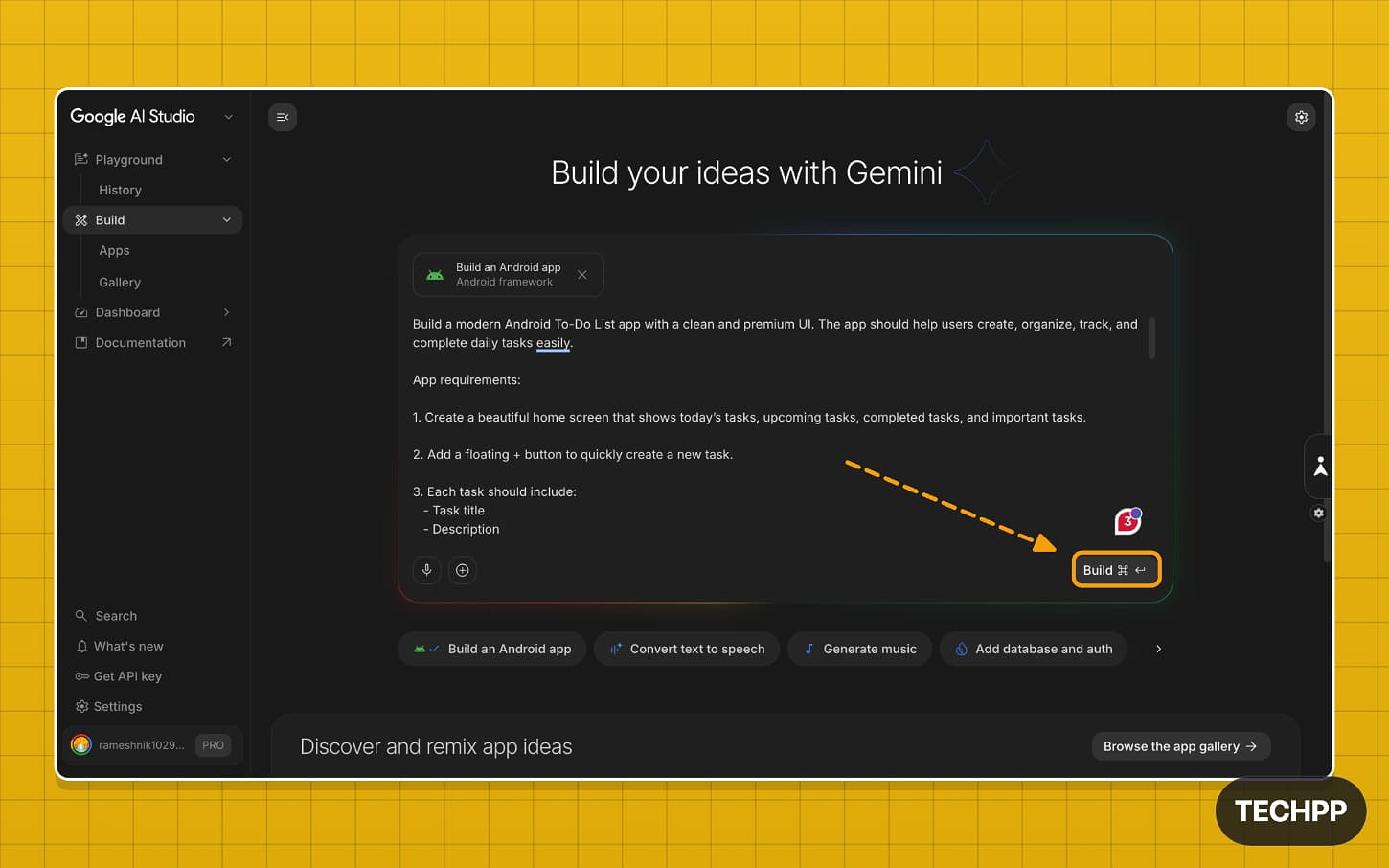The height and width of the screenshot is (868, 1389).
Task: Open the Documentation item
Action: pos(141,342)
